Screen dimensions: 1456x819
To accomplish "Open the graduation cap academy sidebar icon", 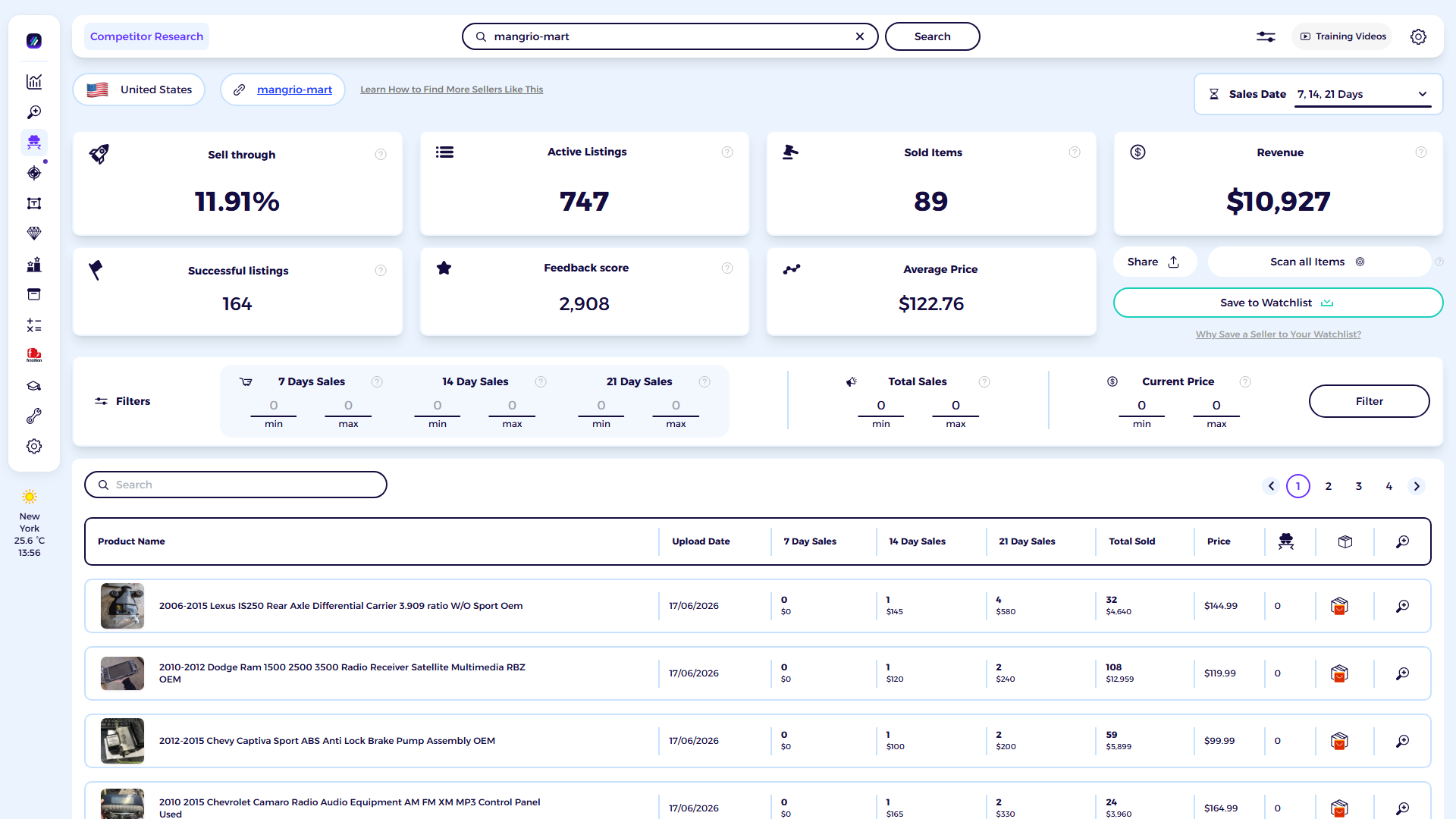I will pyautogui.click(x=34, y=386).
